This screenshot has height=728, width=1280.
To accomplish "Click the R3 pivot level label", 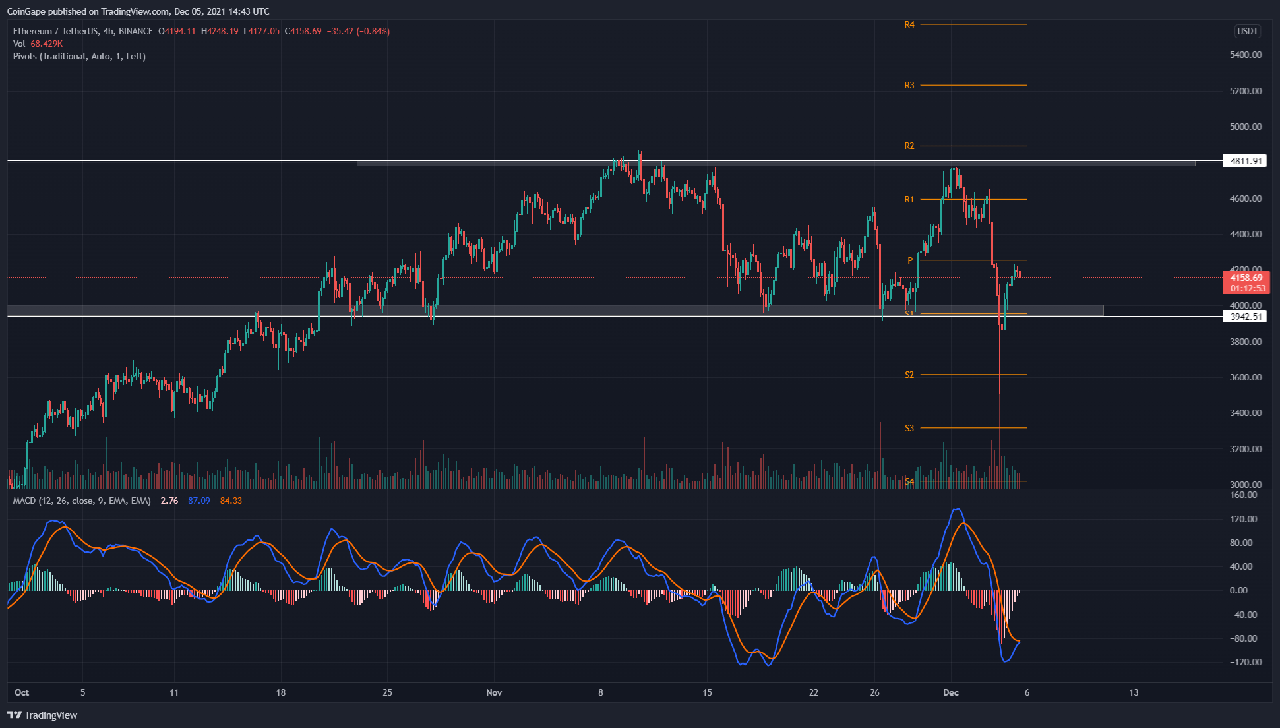I will (909, 86).
